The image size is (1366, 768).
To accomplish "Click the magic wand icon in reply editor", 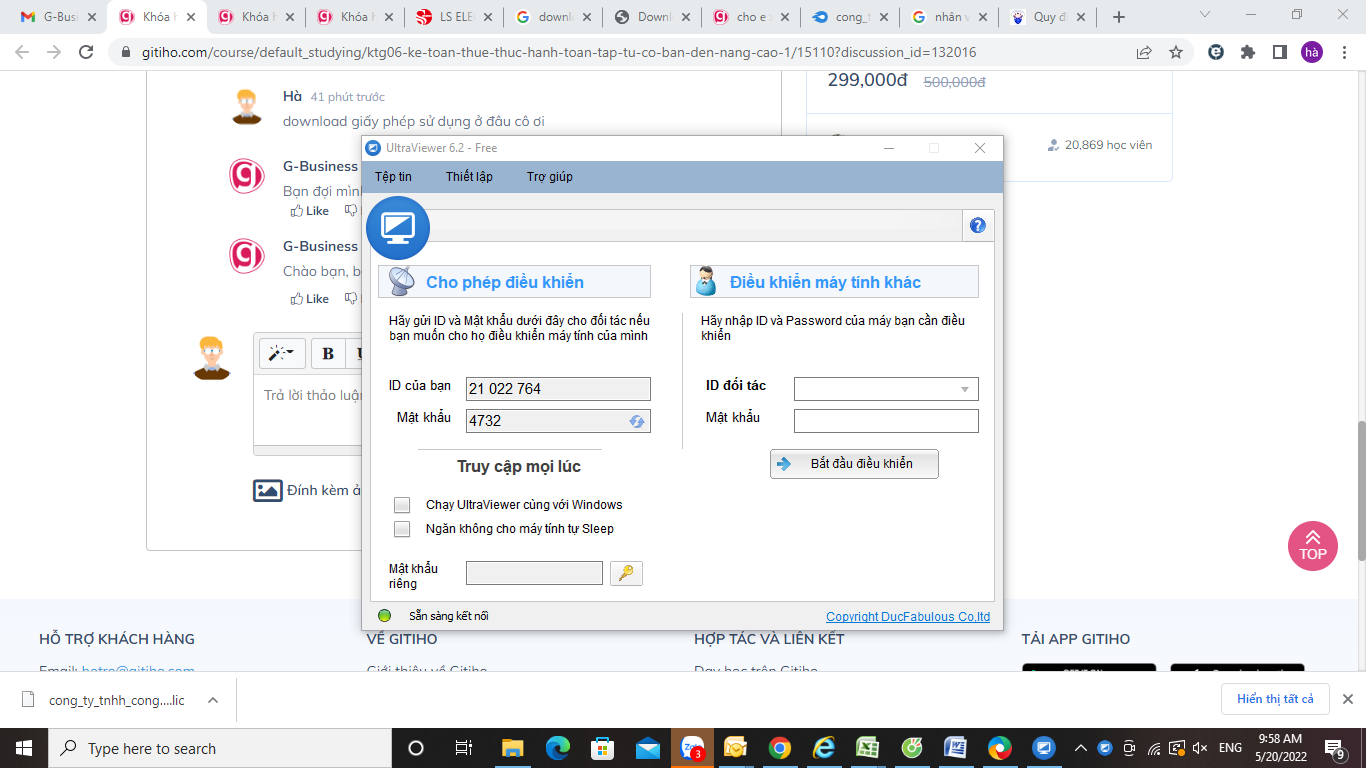I will (282, 353).
